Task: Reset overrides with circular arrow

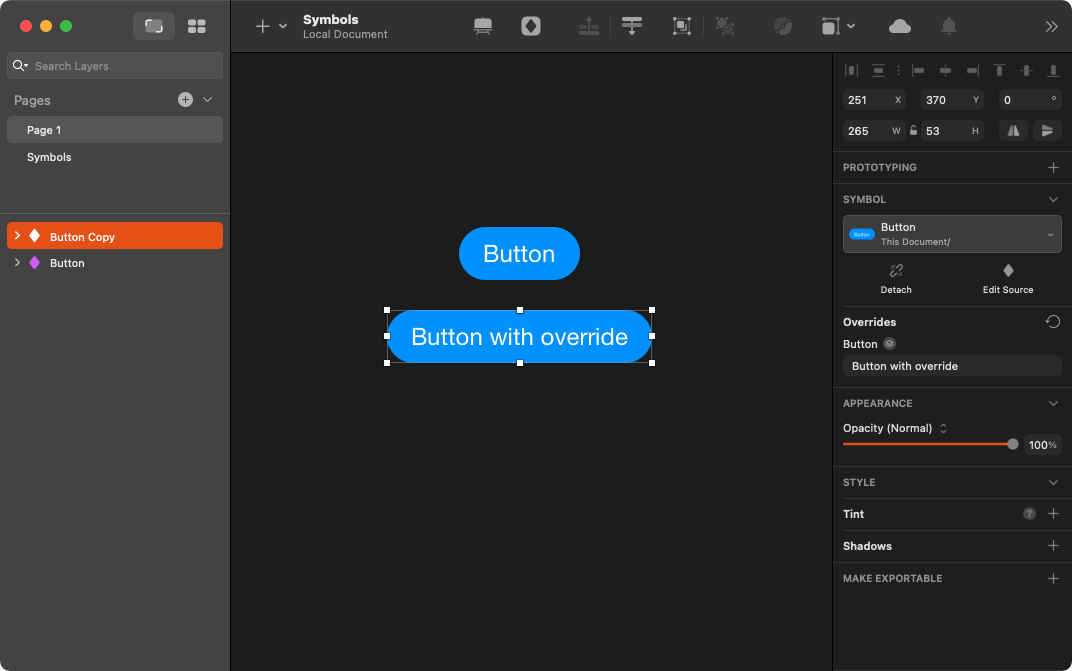Action: [1053, 321]
